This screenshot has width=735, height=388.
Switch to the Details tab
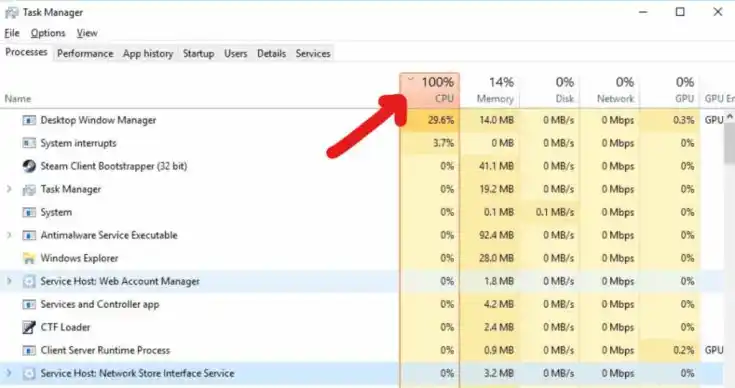tap(271, 54)
